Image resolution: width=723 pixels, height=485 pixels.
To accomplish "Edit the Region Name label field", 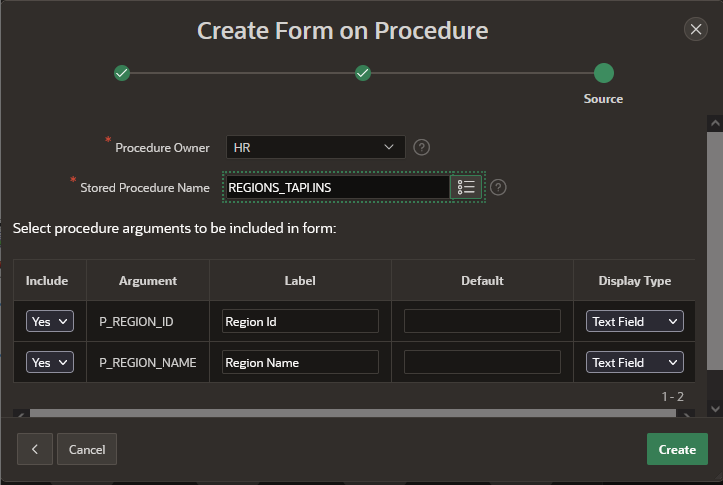I will tap(300, 362).
